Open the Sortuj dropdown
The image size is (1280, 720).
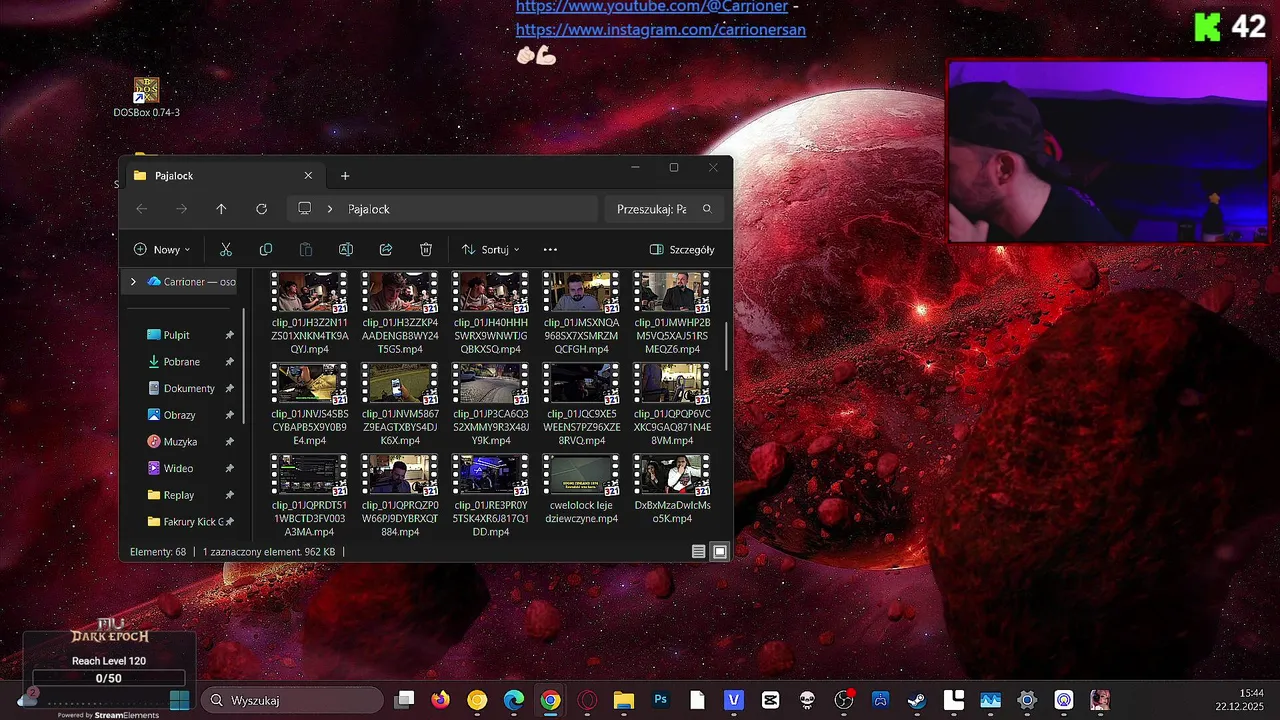[491, 249]
